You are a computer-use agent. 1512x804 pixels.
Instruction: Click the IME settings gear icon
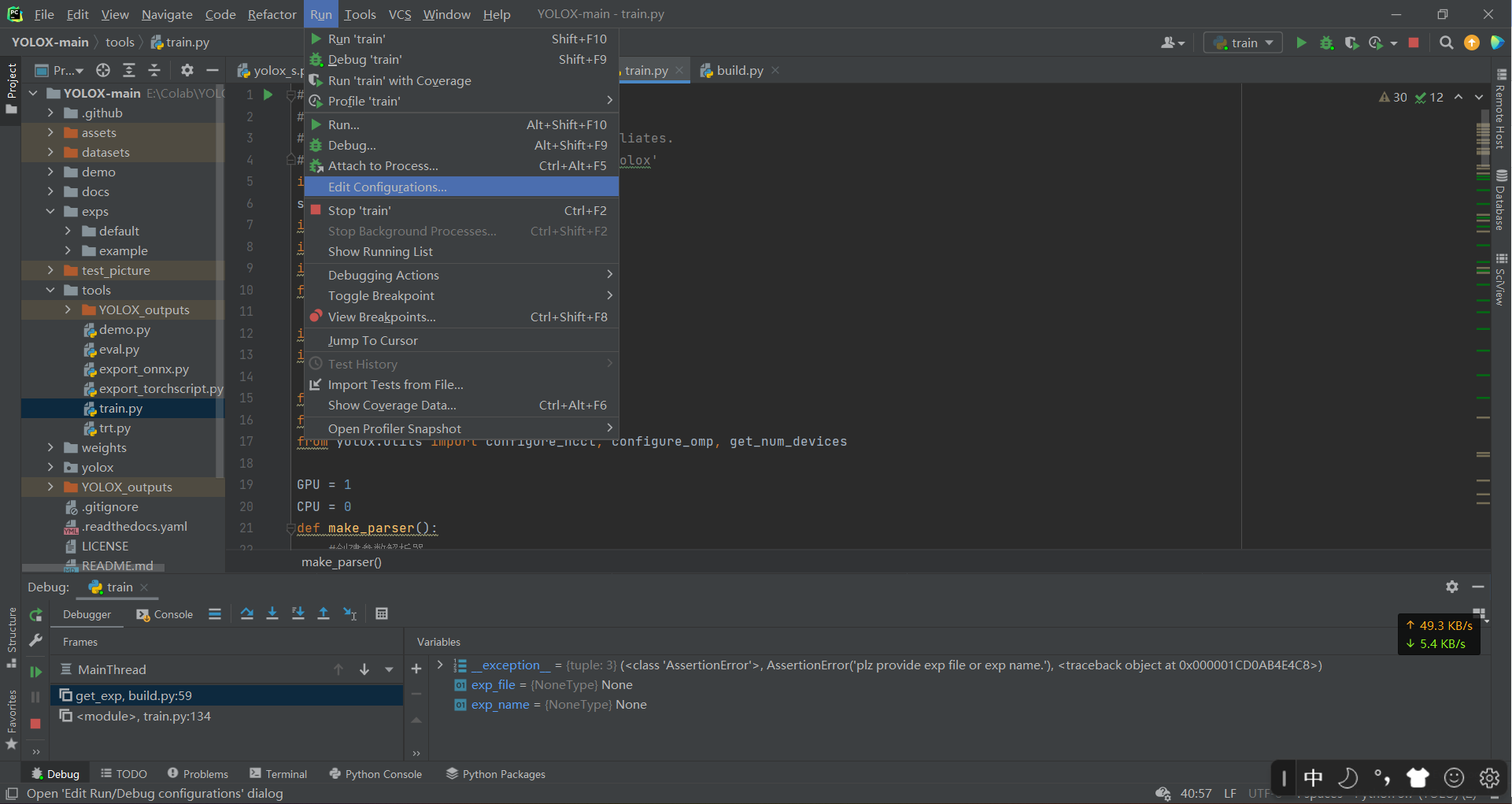[x=1489, y=778]
